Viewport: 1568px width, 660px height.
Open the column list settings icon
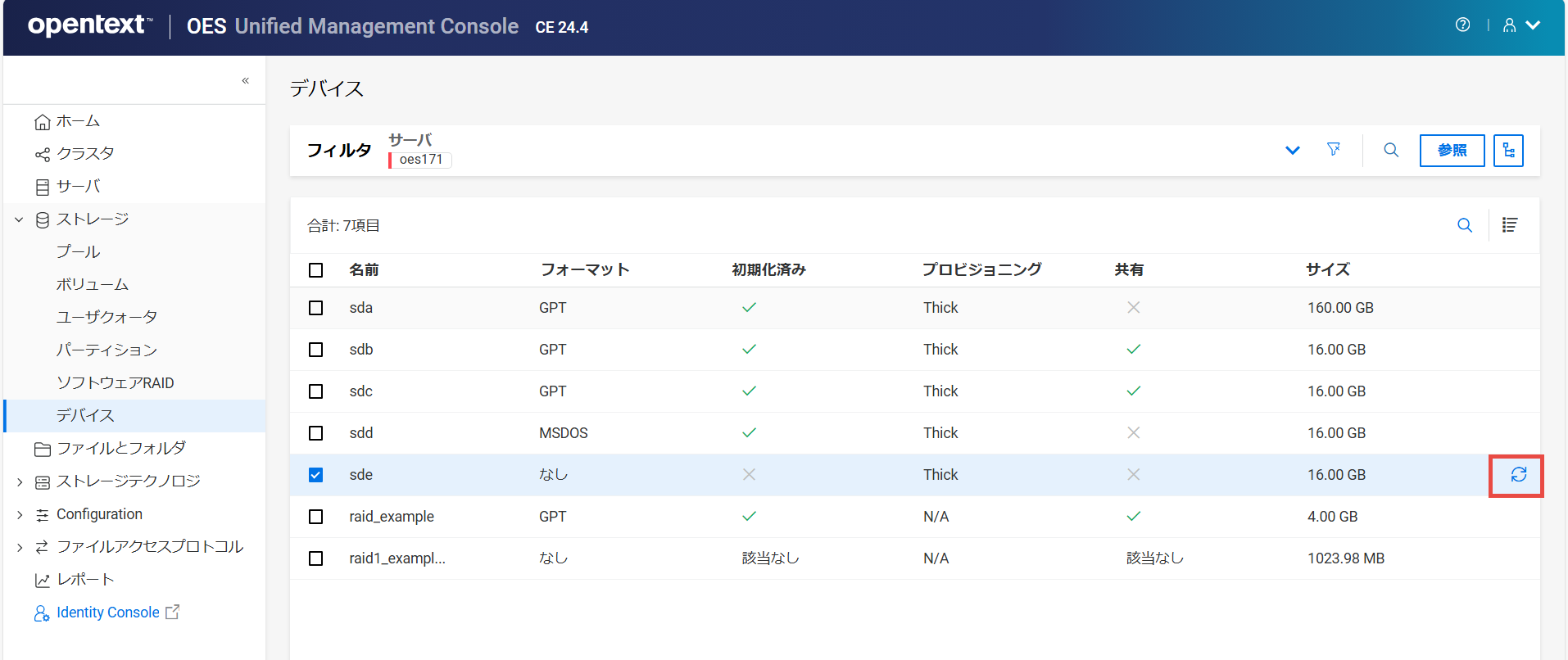click(1510, 225)
